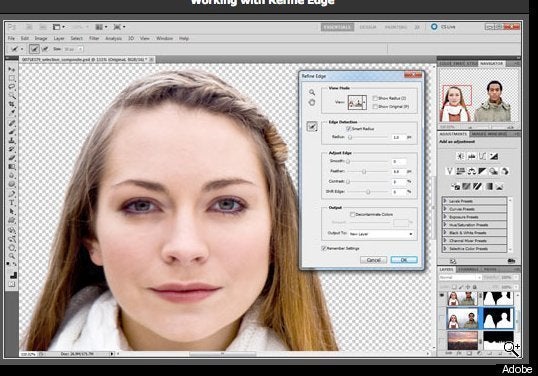Open the View mode thumbnail dropdown

coord(357,102)
